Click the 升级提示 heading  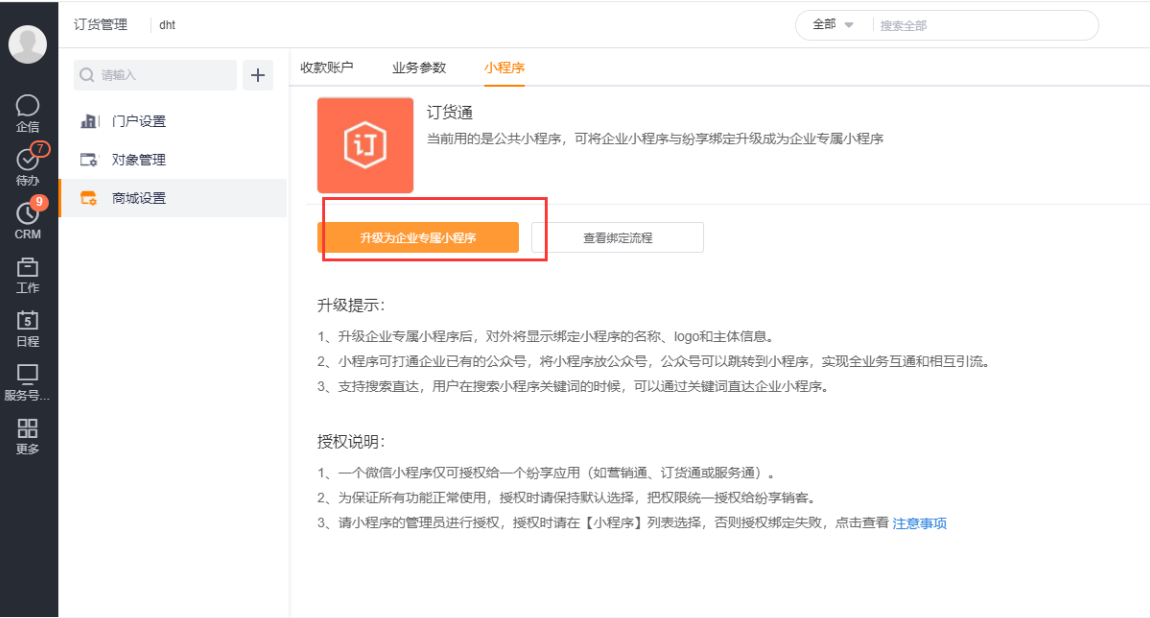coord(351,305)
